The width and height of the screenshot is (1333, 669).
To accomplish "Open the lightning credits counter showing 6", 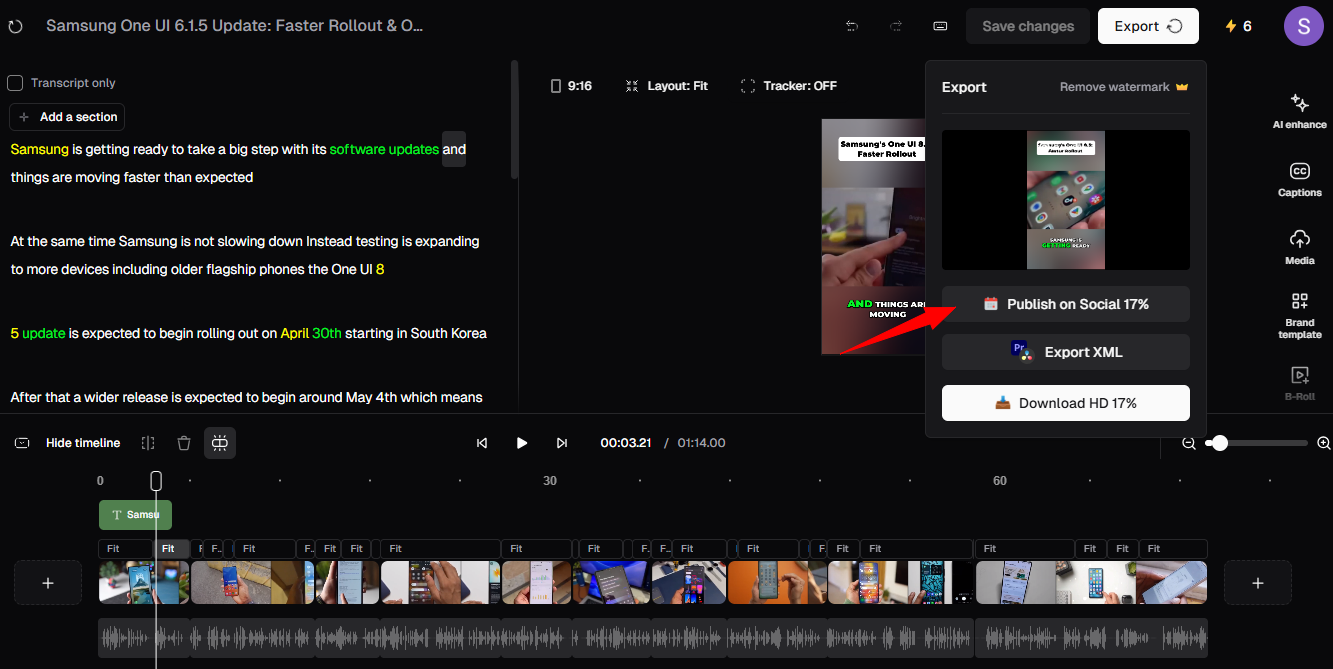I will (x=1238, y=26).
